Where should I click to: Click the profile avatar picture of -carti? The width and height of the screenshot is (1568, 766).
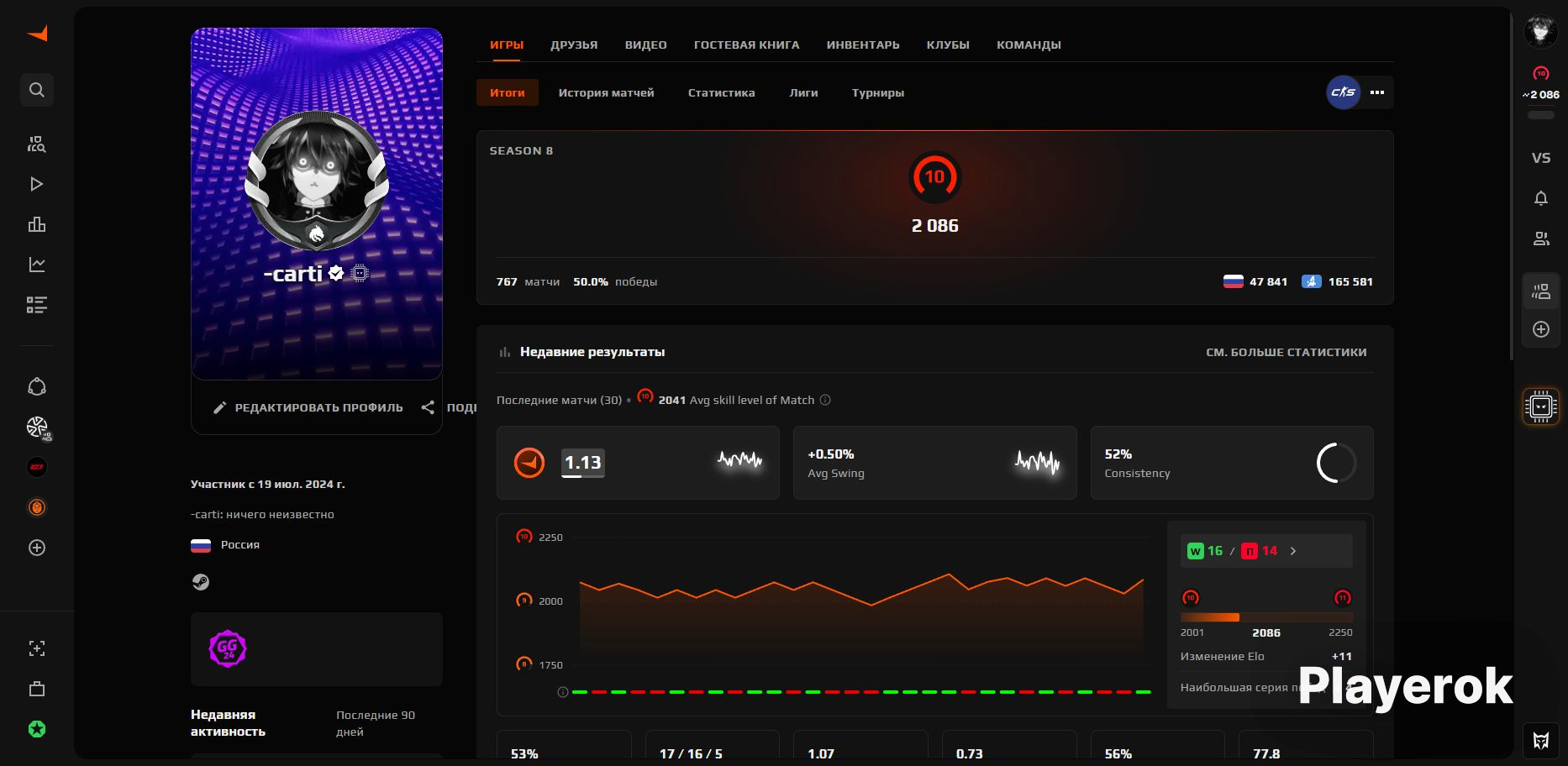click(x=316, y=180)
